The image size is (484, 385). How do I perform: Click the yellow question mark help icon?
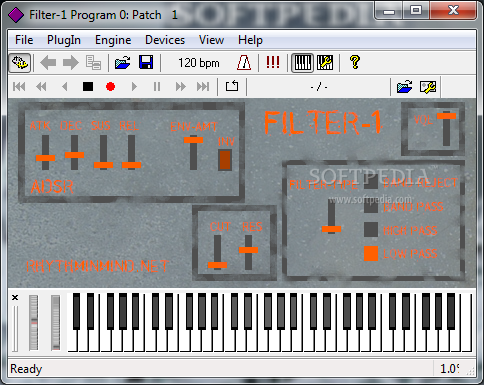(355, 62)
